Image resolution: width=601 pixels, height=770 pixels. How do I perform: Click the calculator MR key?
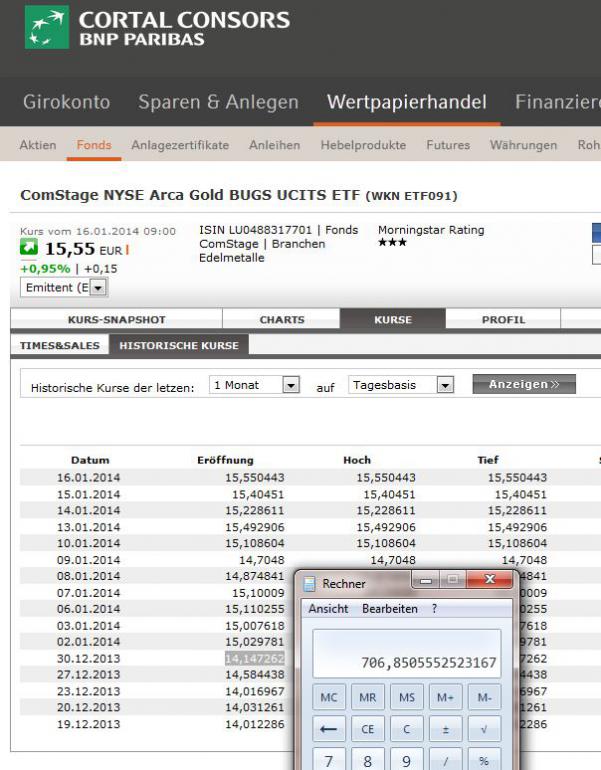click(x=367, y=697)
